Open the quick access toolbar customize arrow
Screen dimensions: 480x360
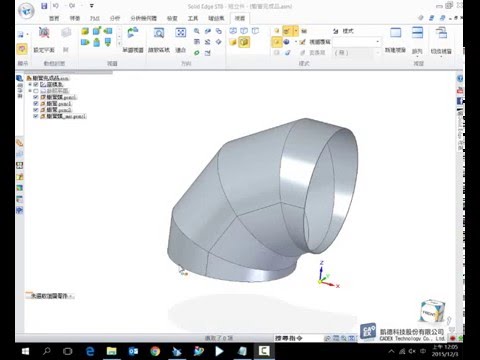[92, 6]
